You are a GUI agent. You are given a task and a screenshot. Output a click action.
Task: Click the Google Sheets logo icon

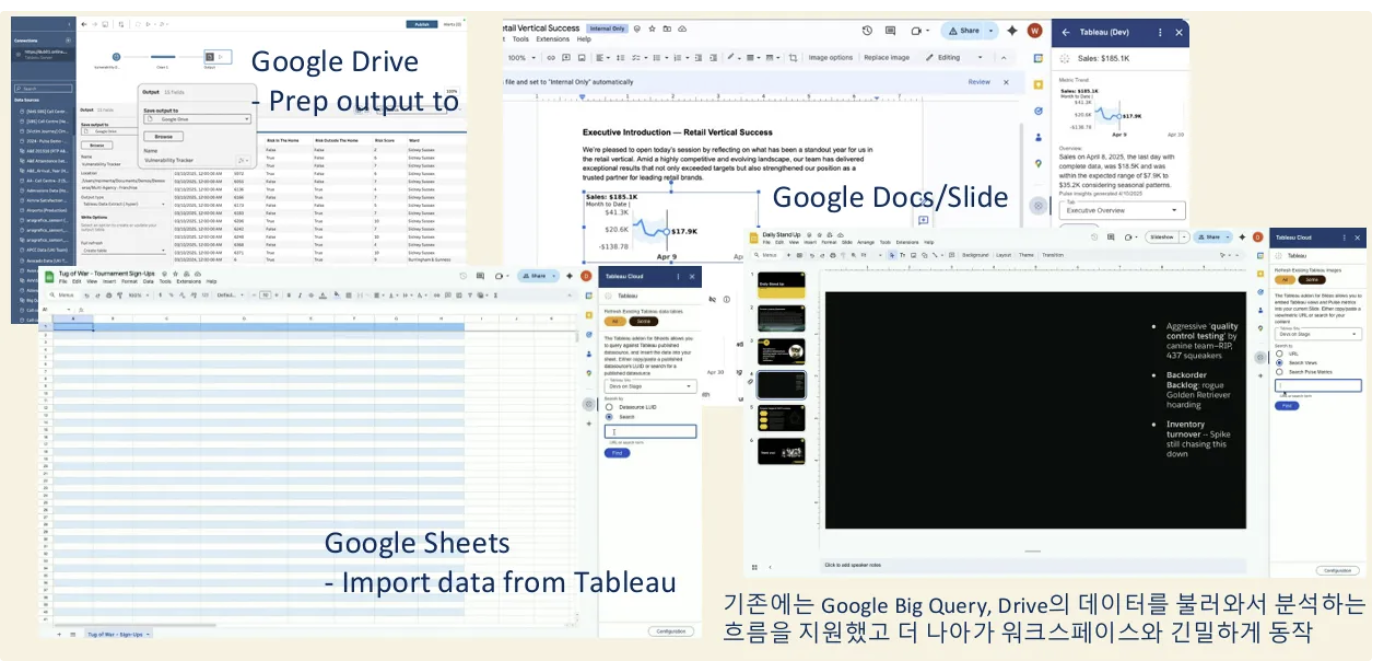pyautogui.click(x=49, y=276)
